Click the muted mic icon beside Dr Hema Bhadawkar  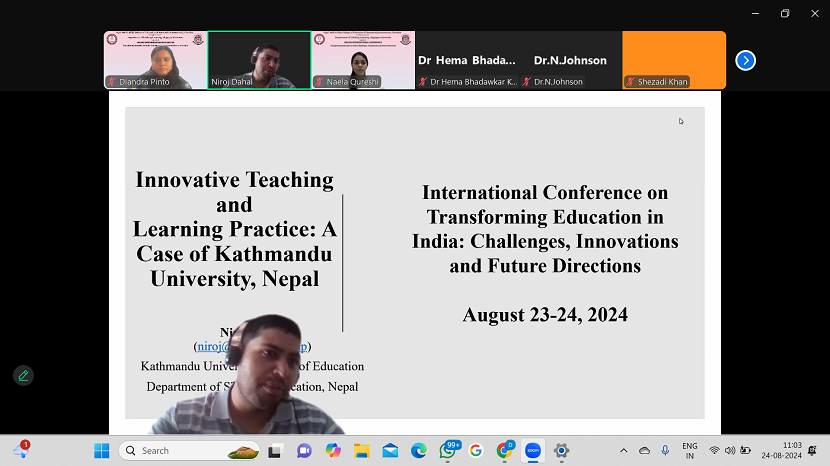coord(423,82)
